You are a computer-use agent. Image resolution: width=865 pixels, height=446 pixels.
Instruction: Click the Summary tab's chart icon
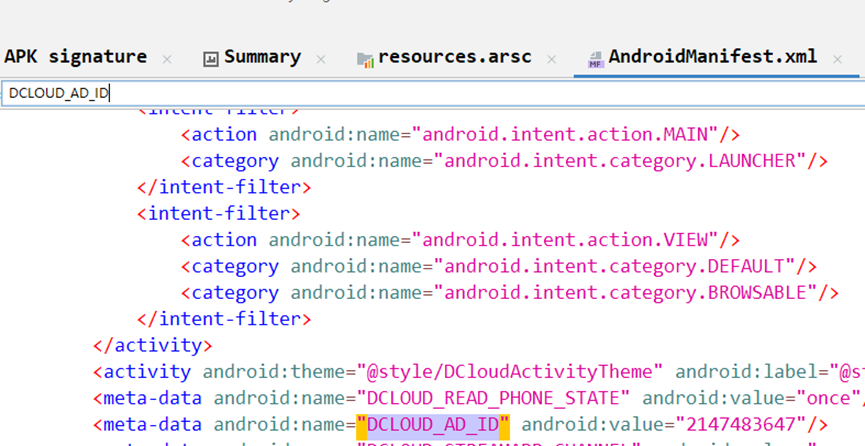coord(211,59)
